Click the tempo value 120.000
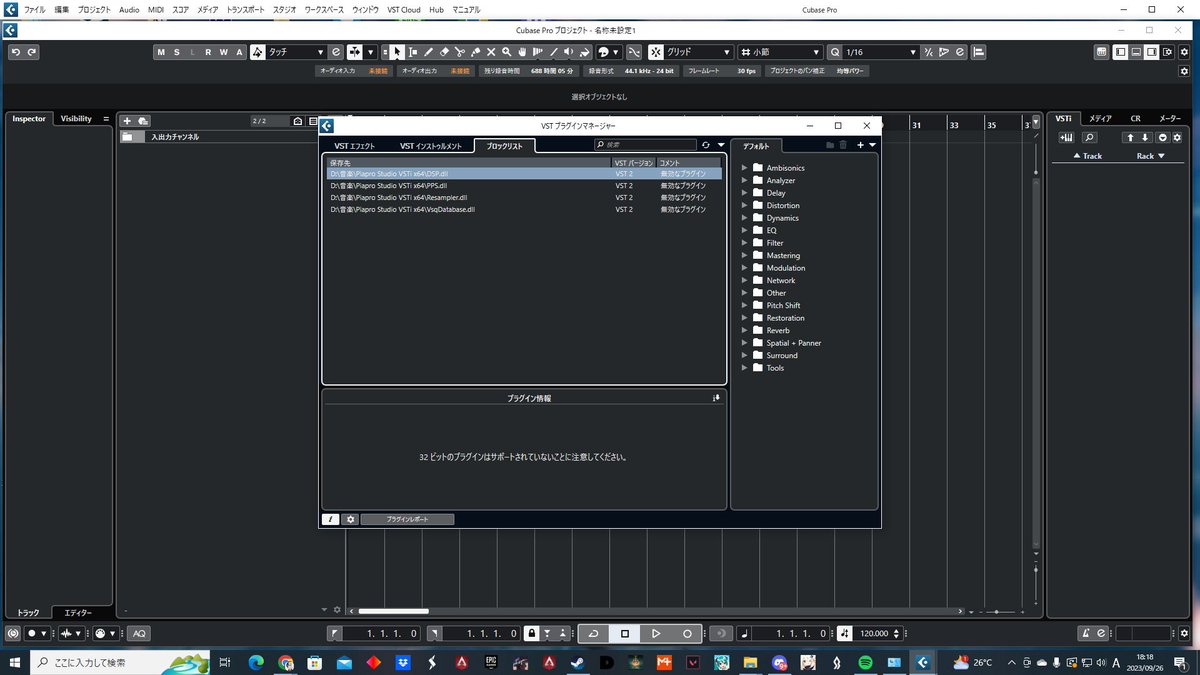Screen dimensions: 1200x675 873,633
